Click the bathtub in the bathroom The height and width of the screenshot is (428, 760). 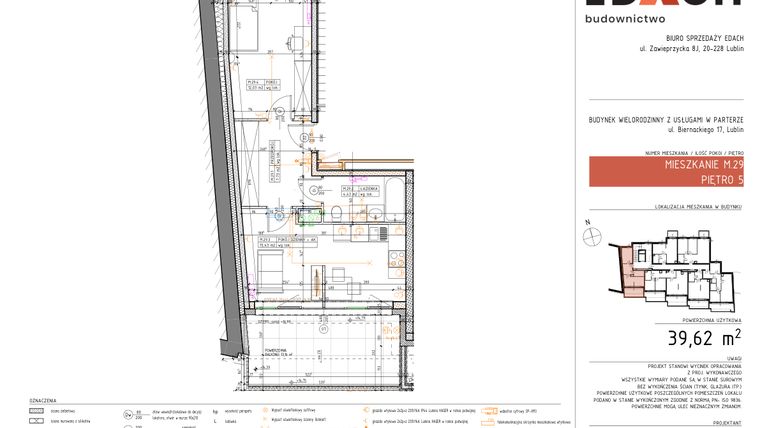395,200
